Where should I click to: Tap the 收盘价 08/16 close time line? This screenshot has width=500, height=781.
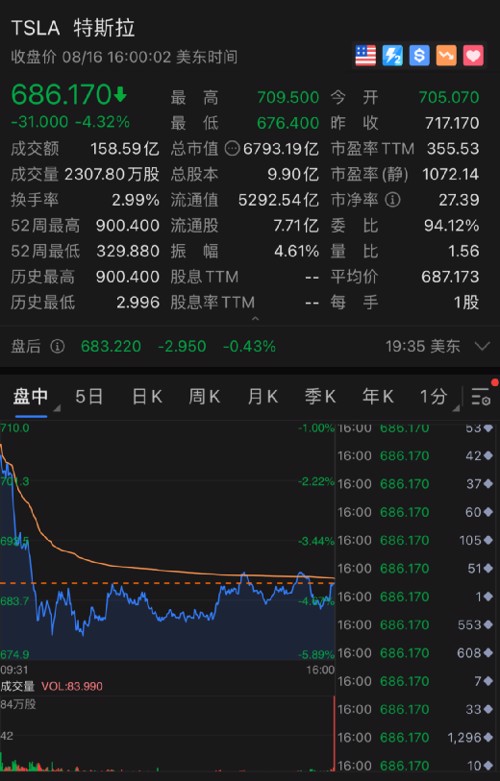coord(124,57)
